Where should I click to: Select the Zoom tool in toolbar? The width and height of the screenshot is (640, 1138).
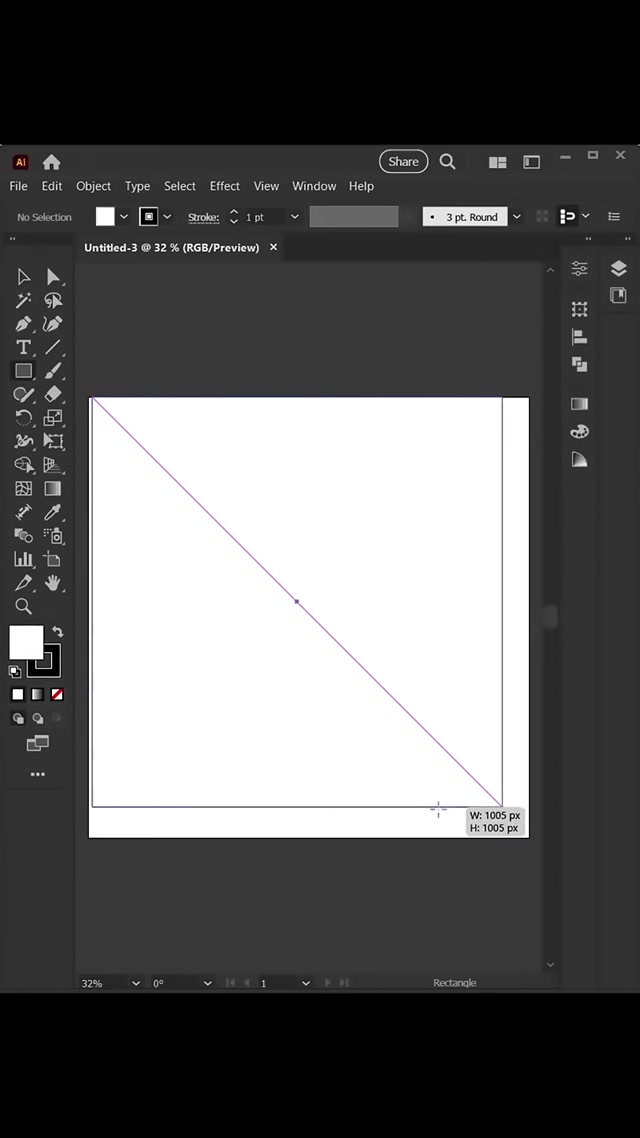(x=23, y=606)
